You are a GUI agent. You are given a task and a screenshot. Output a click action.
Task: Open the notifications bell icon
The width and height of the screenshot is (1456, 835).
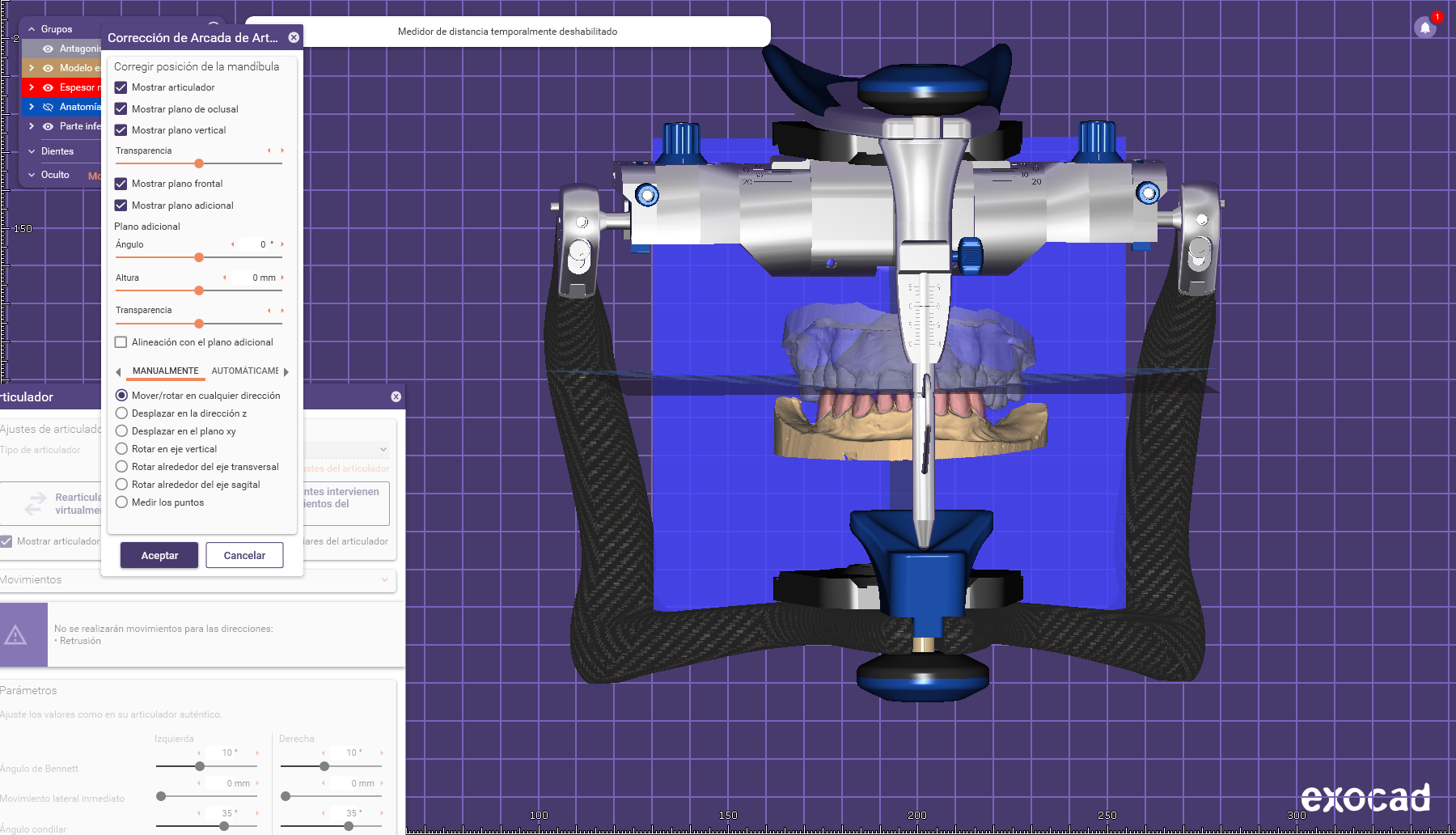coord(1425,28)
